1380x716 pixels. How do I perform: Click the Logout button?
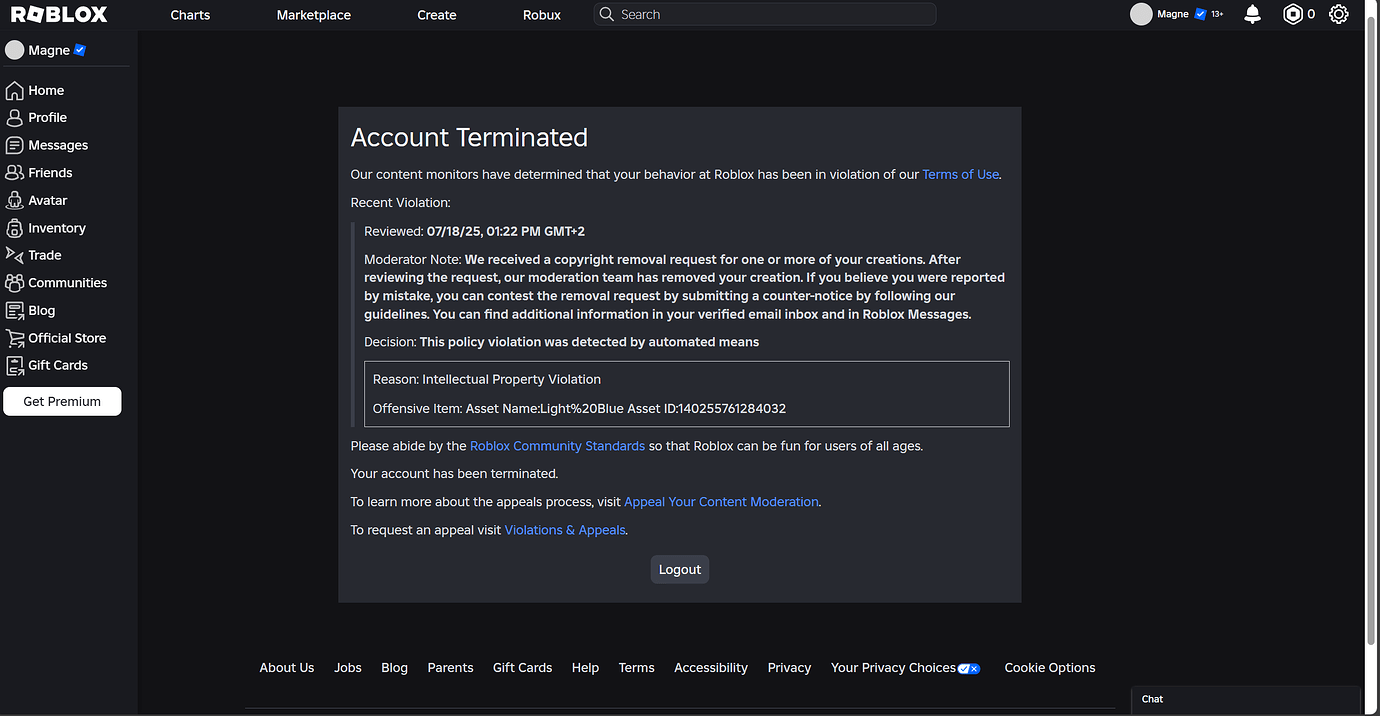point(679,569)
